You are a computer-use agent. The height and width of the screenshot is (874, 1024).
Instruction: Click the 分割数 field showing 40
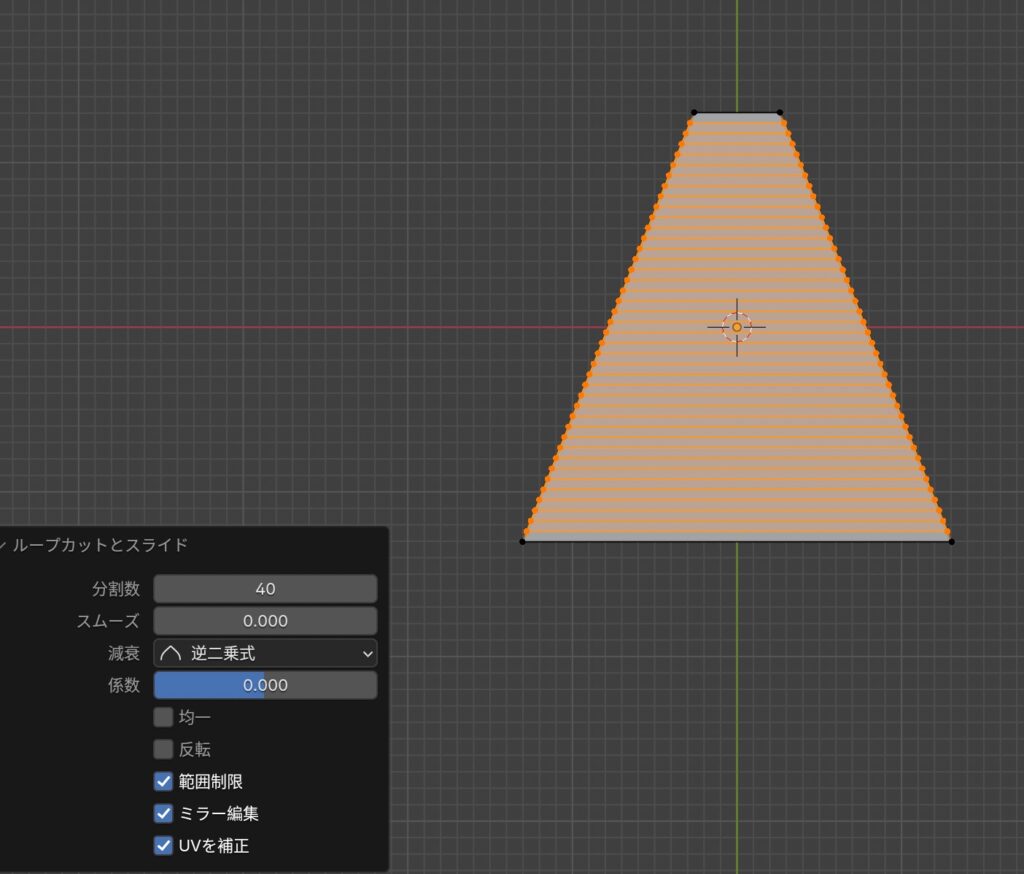(265, 589)
